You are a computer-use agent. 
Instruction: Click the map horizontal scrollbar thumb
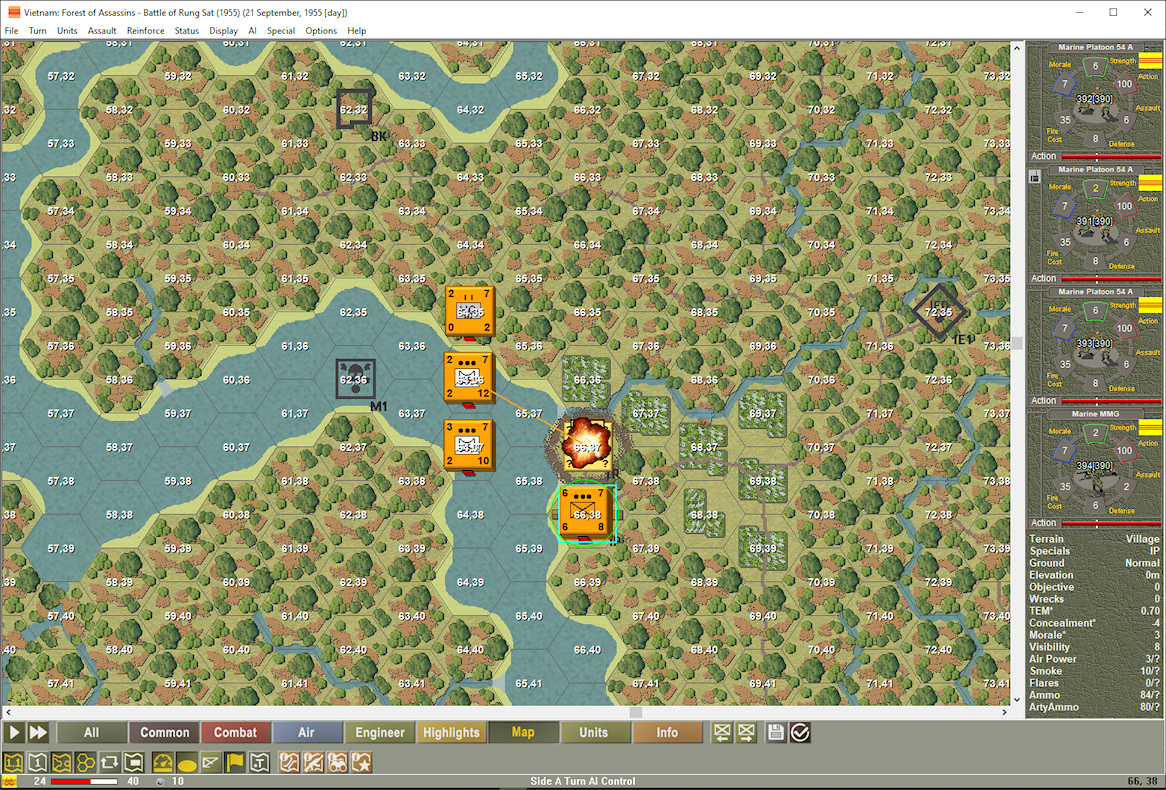pos(636,712)
